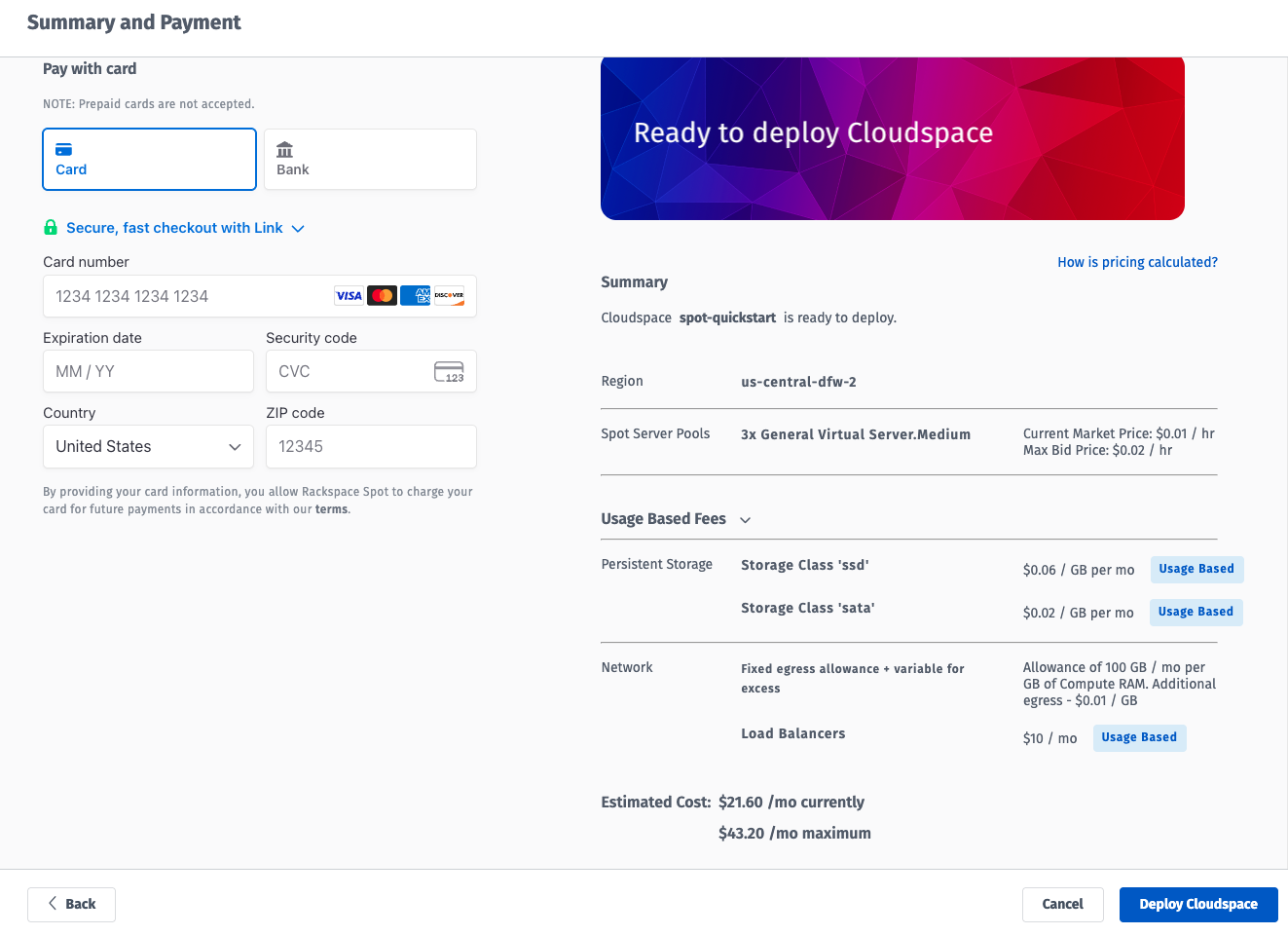Click the Expiration date field

tap(148, 372)
